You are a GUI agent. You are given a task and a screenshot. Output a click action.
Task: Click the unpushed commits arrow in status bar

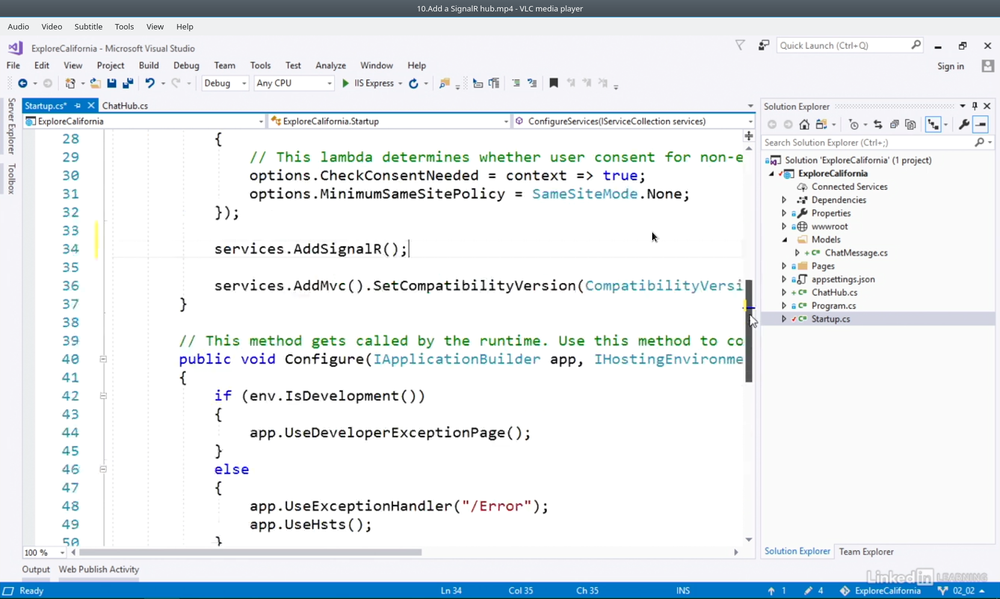(x=771, y=591)
